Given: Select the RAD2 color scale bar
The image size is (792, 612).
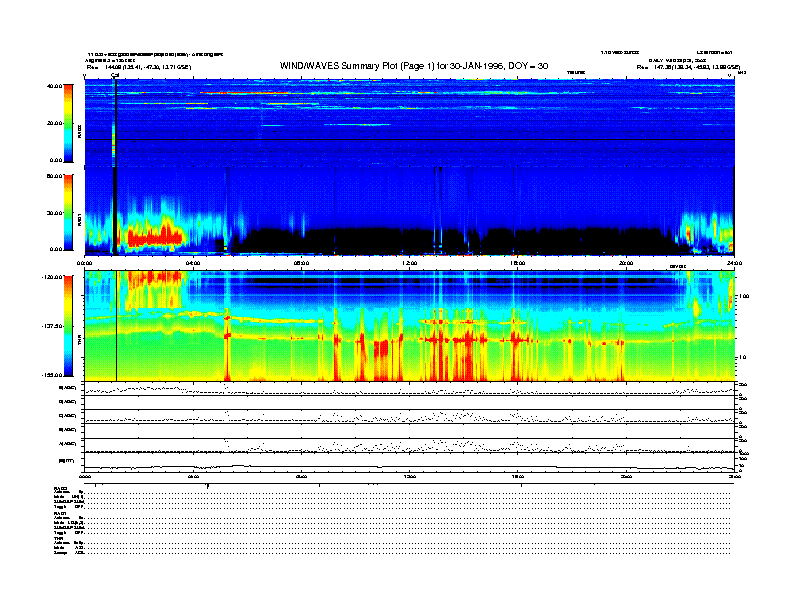Looking at the screenshot, I should tap(68, 123).
